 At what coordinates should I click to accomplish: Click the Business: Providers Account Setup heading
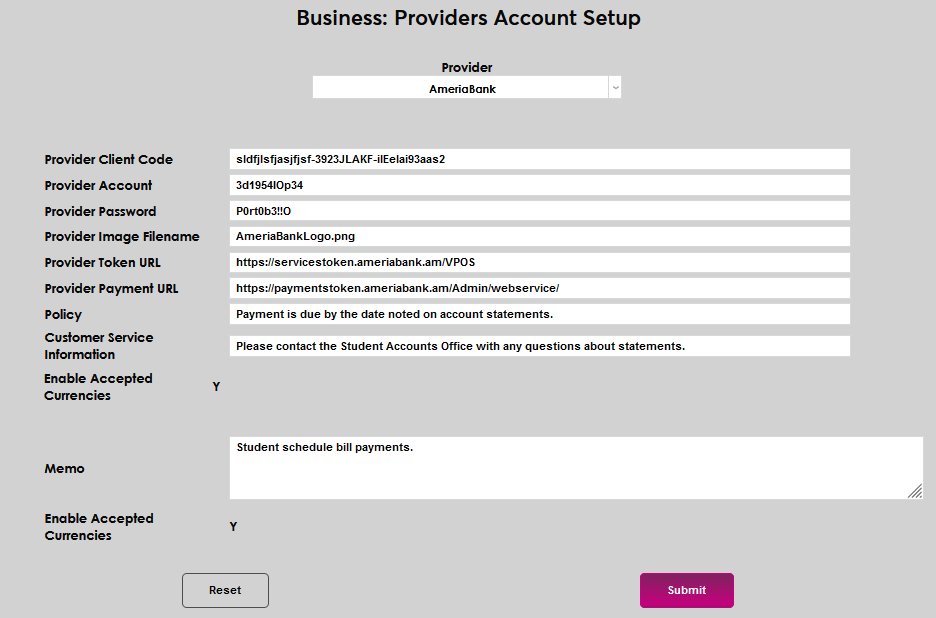coord(468,18)
